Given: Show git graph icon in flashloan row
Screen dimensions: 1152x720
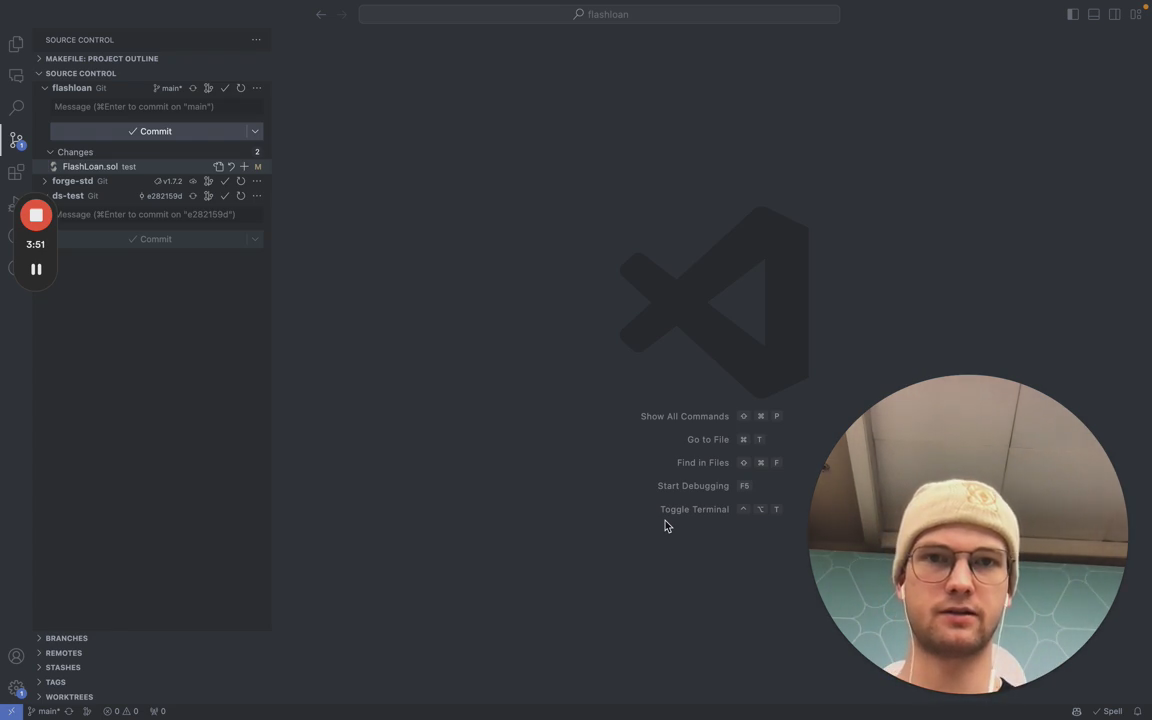Looking at the screenshot, I should (209, 88).
